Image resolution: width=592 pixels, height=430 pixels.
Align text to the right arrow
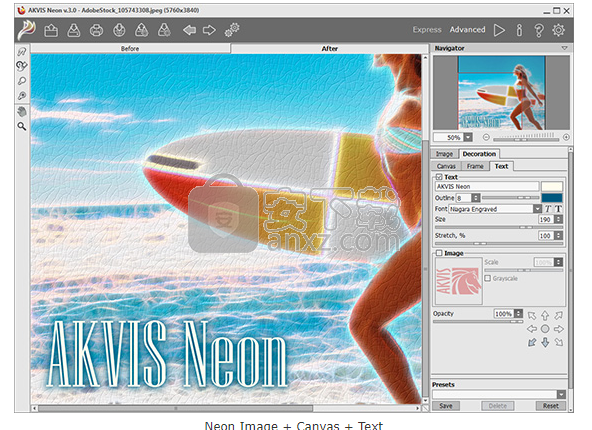pos(558,329)
